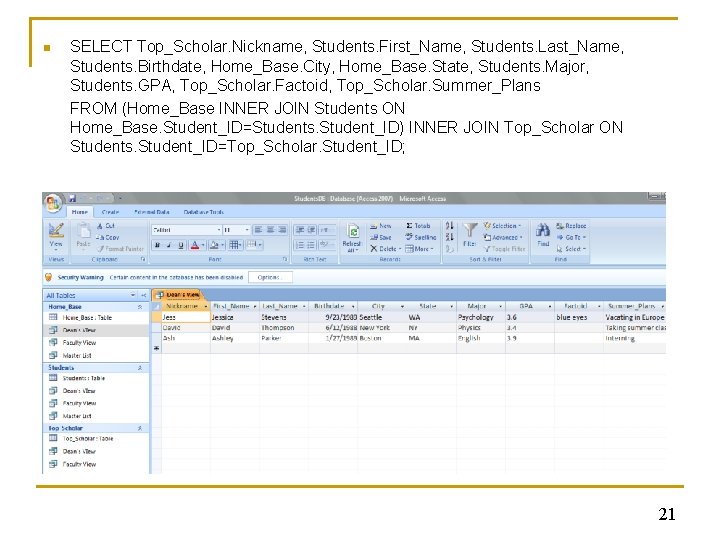The height and width of the screenshot is (540, 720).
Task: Toggle Center alignment
Action: (x=270, y=230)
